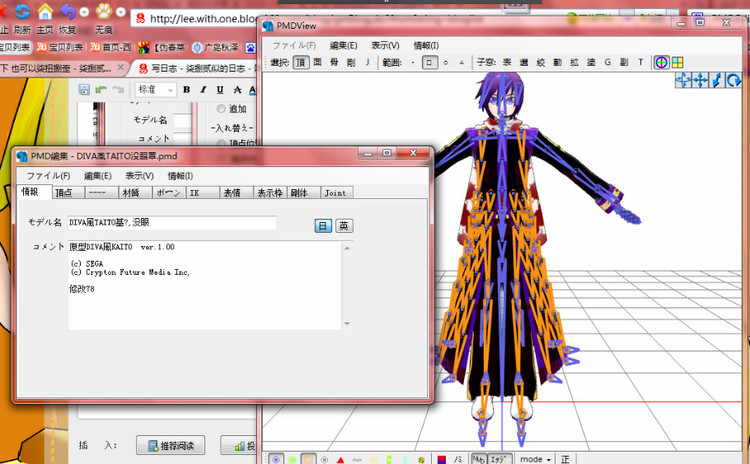Image resolution: width=750 pixels, height=464 pixels.
Task: Click the colored circle axis icon in toolbar
Action: click(662, 62)
